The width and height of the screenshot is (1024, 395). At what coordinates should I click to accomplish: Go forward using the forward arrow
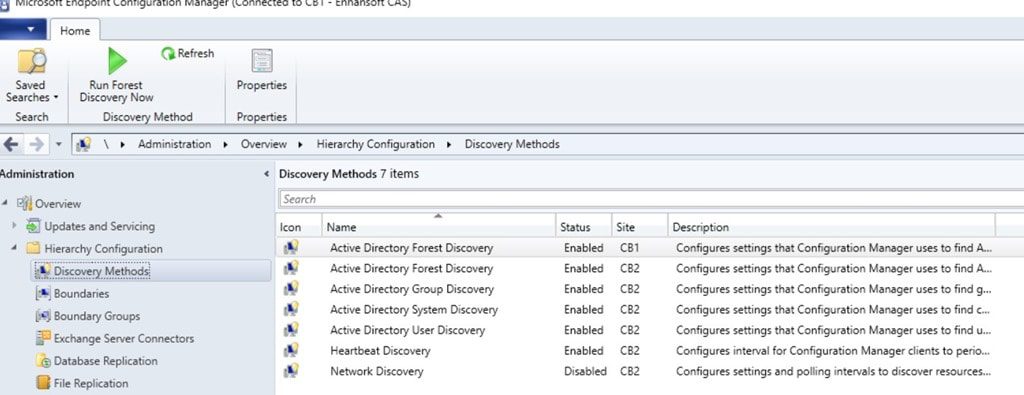(x=37, y=144)
